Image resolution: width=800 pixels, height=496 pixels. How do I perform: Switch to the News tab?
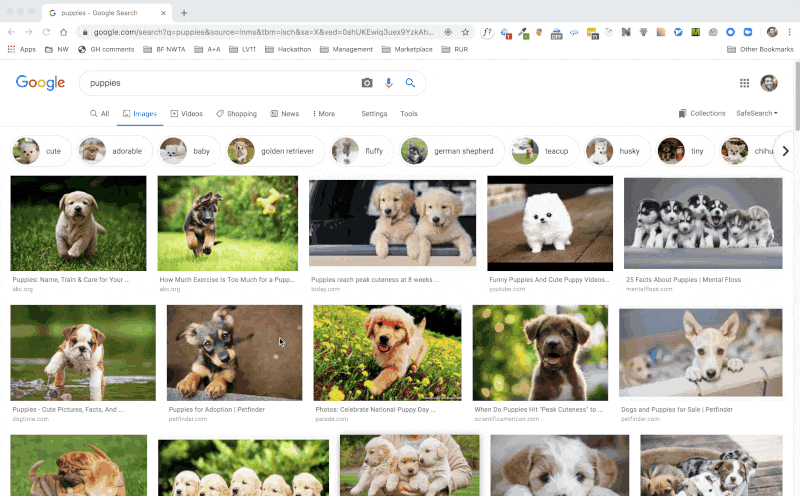(285, 114)
